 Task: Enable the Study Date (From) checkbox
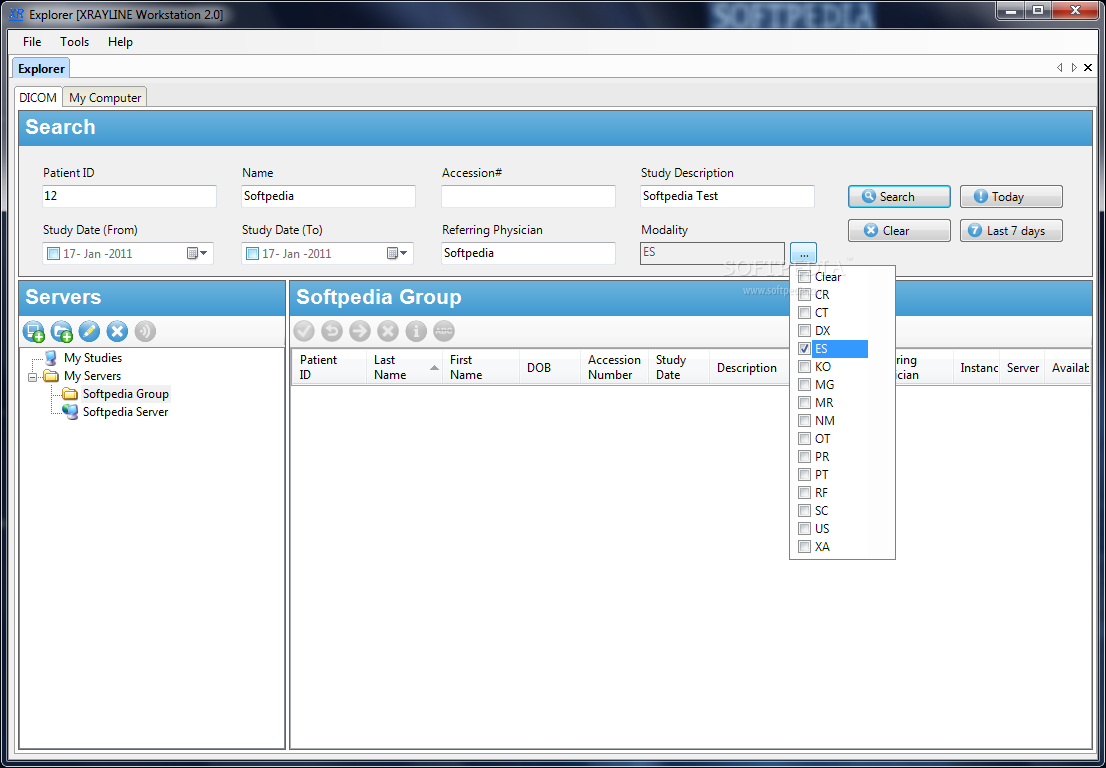tap(54, 253)
